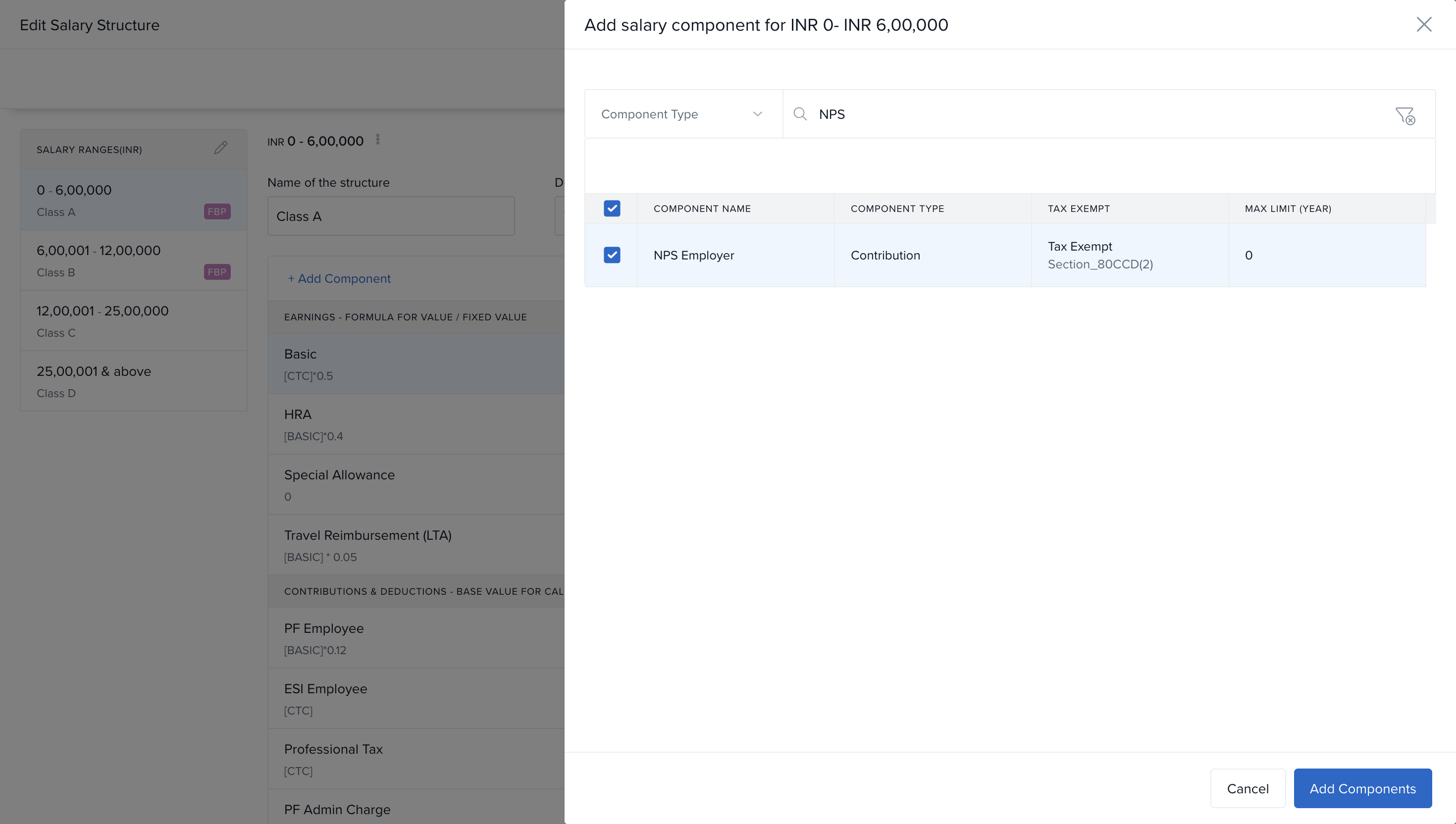Select the 25,00,001 & above Class D range
The image size is (1456, 824).
134,381
